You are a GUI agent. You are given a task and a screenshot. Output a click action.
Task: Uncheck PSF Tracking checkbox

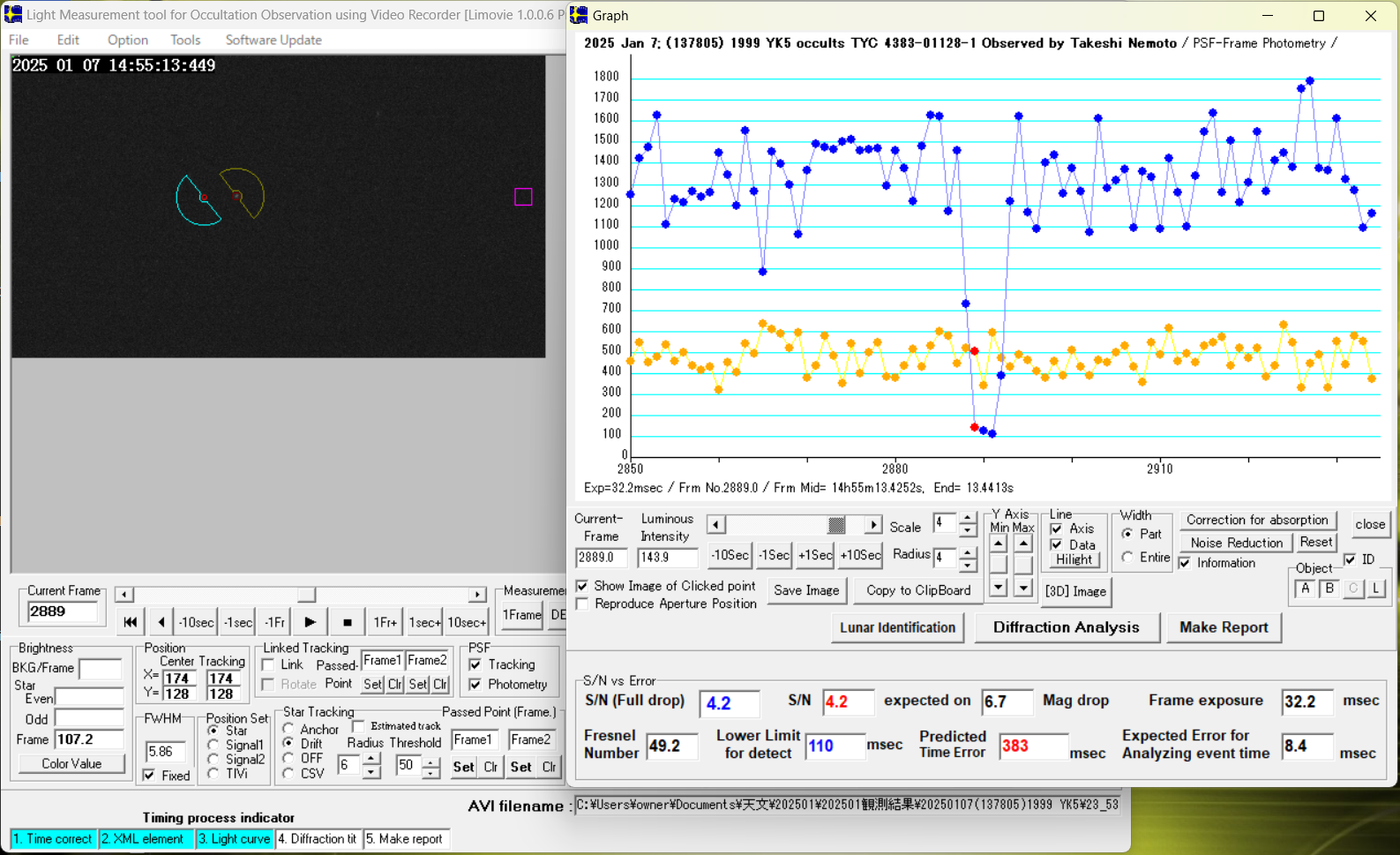475,664
